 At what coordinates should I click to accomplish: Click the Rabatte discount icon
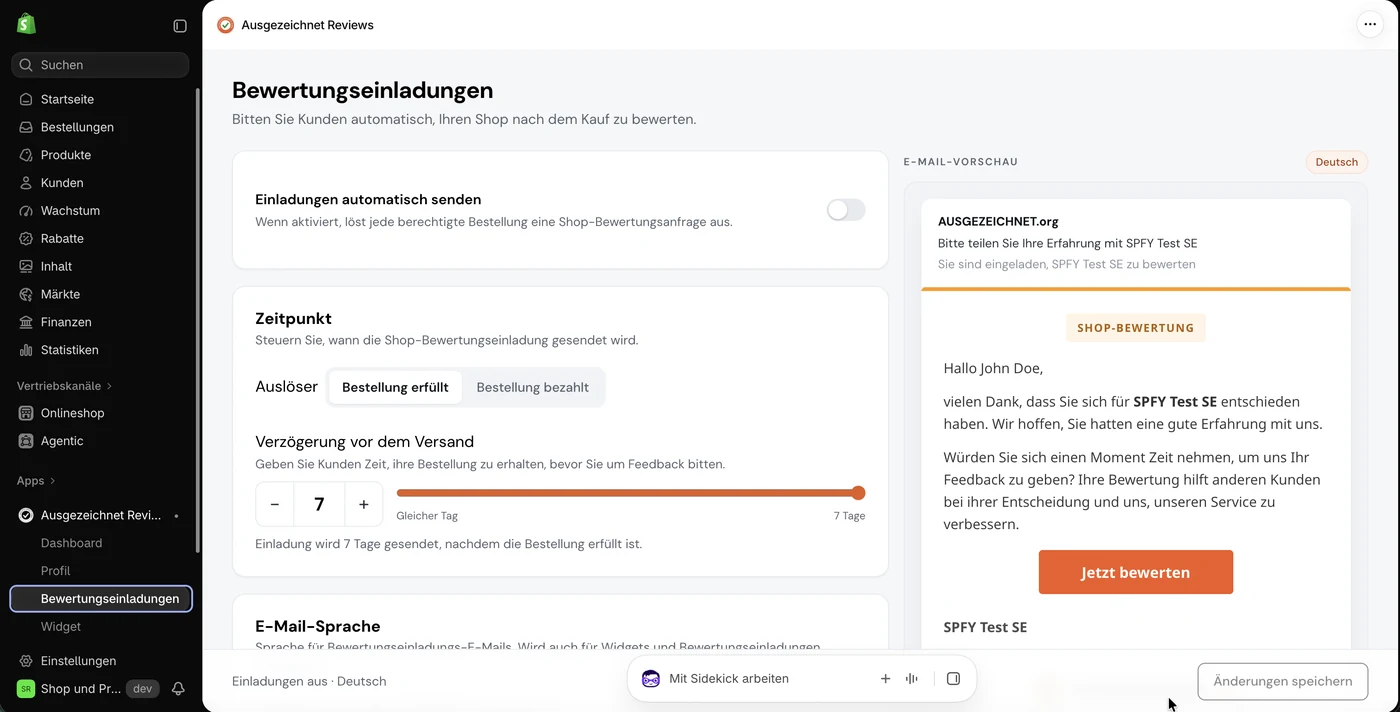coord(26,239)
